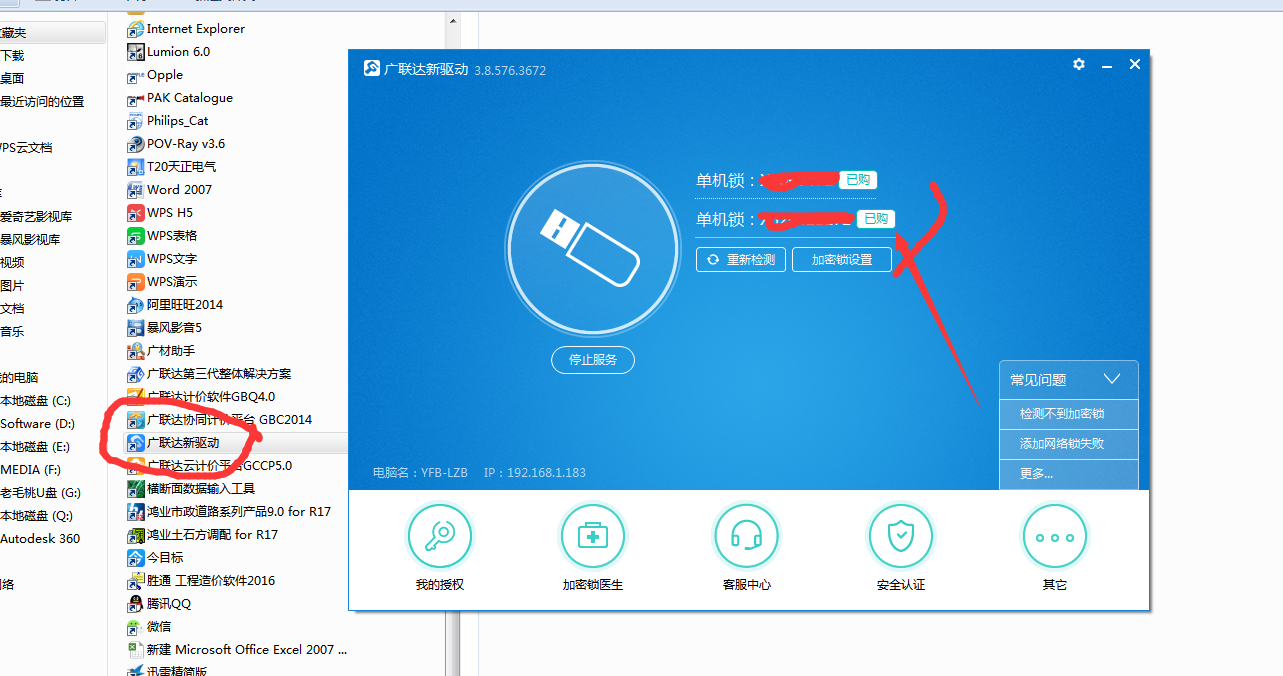Click 加密锁设置 button
Viewport: 1283px width, 676px height.
tap(841, 260)
